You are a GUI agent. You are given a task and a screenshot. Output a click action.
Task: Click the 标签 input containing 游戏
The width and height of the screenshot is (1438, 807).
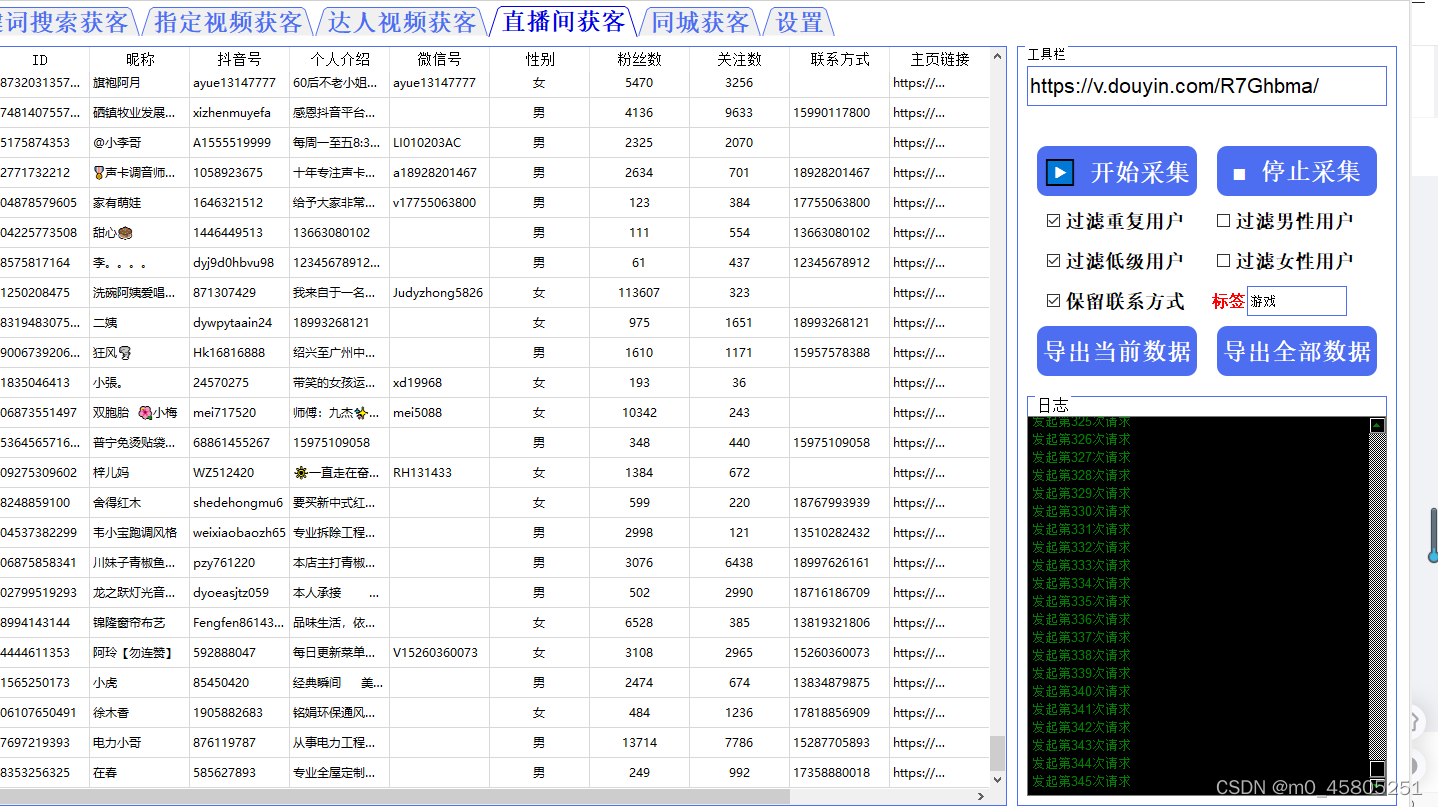click(1297, 301)
